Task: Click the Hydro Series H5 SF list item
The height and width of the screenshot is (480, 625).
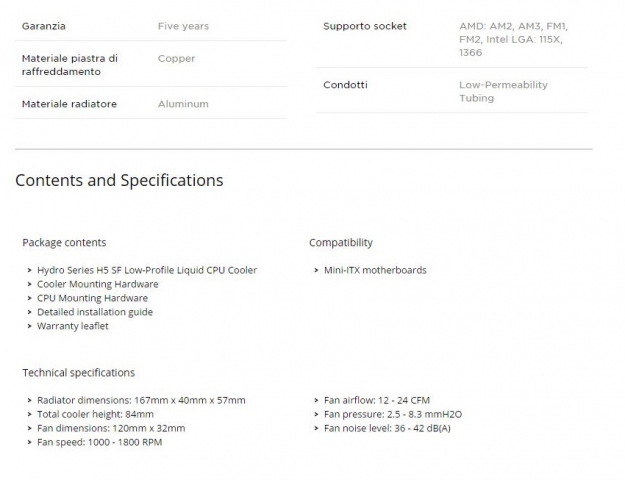Action: point(147,270)
